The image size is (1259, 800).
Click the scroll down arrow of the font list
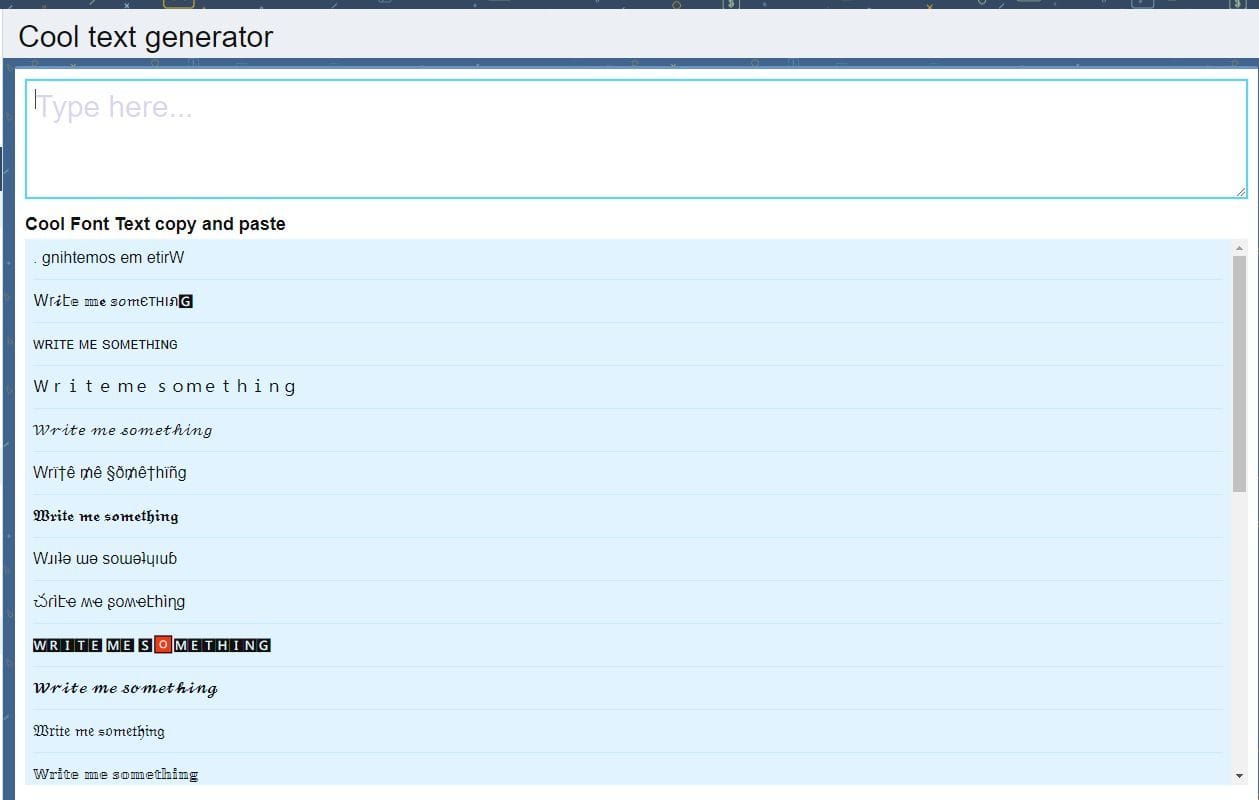1240,775
